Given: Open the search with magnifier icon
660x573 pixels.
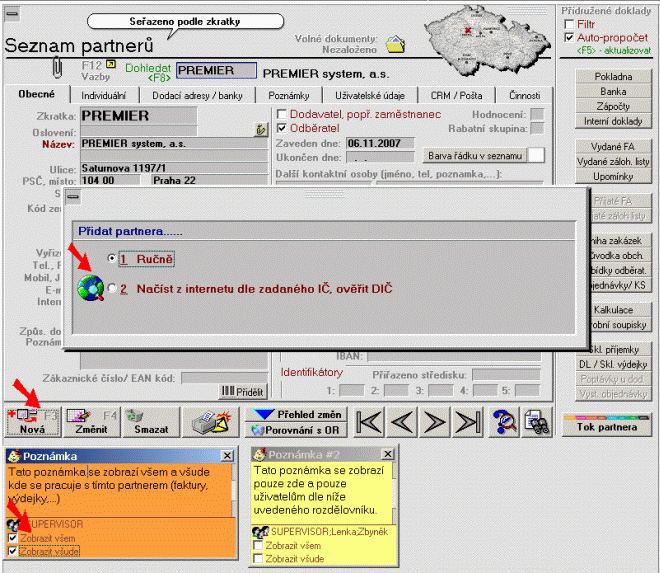Looking at the screenshot, I should (503, 422).
